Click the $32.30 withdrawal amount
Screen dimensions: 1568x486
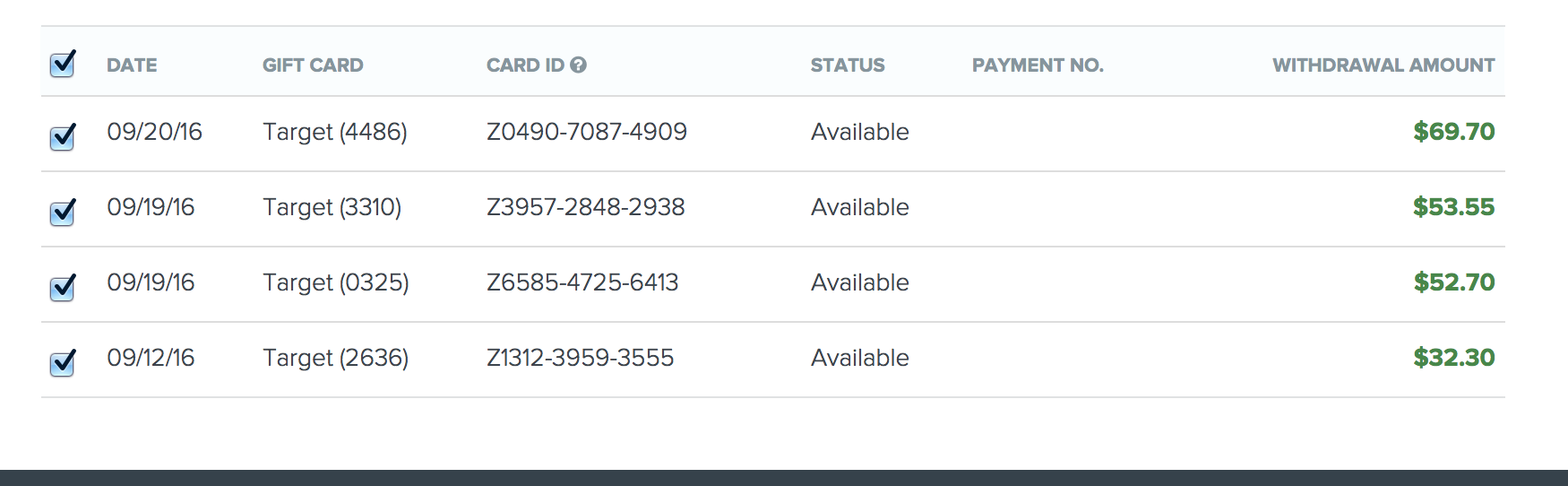(1454, 358)
